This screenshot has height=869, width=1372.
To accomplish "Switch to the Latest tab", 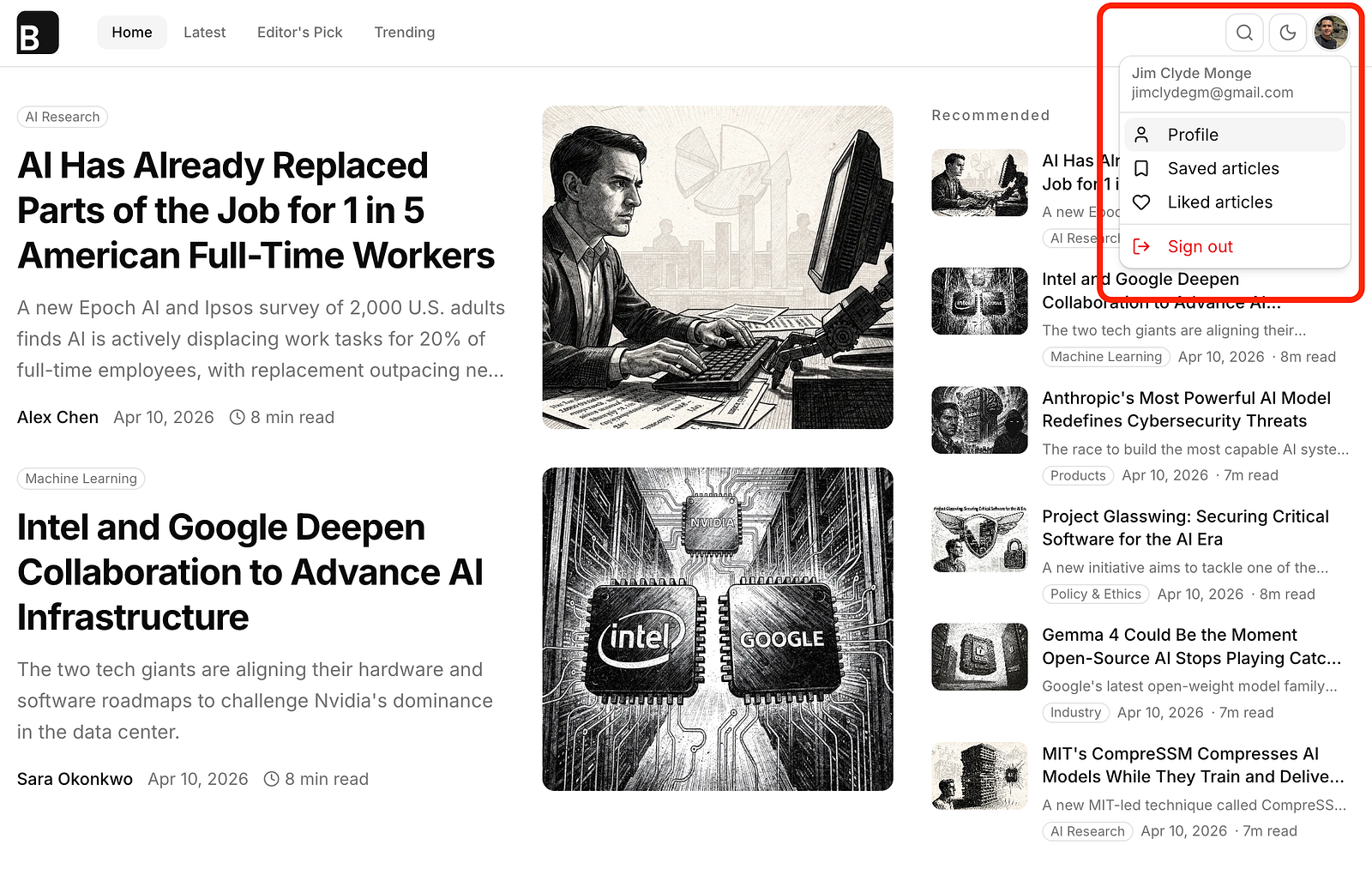I will (205, 33).
